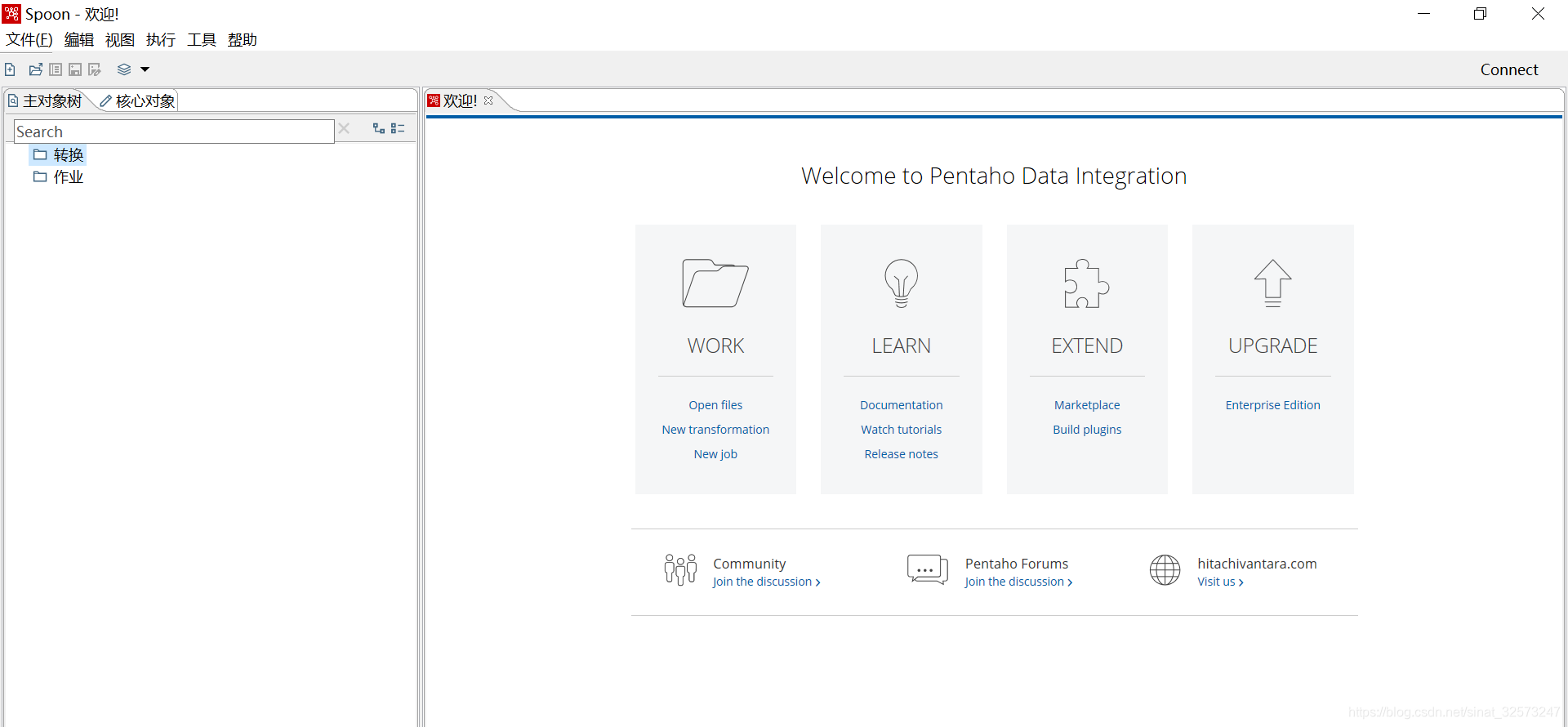Click the New file toolbar icon
The image size is (1568, 727).
click(x=10, y=69)
